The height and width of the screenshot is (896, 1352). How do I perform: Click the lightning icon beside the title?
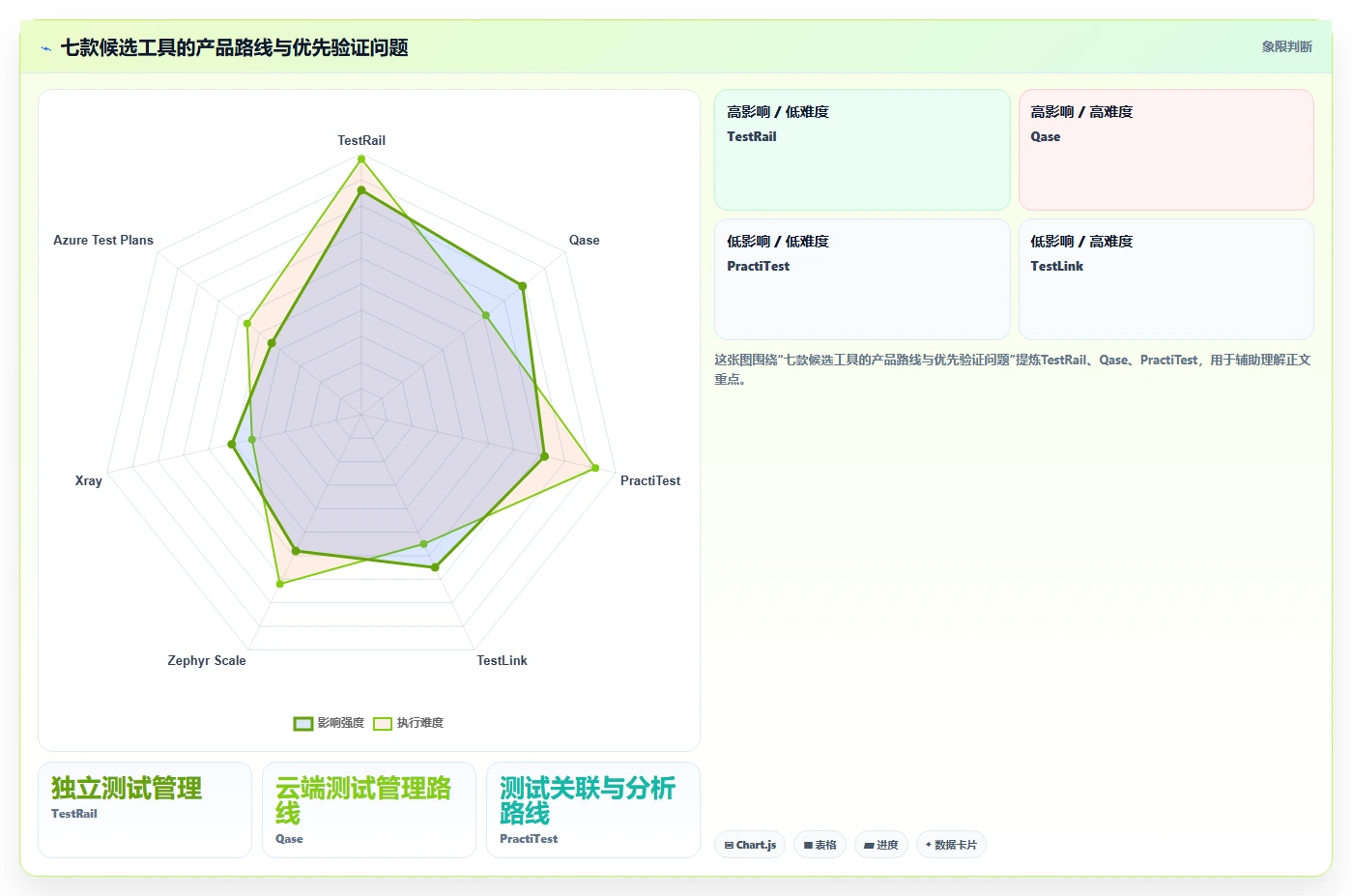[45, 48]
